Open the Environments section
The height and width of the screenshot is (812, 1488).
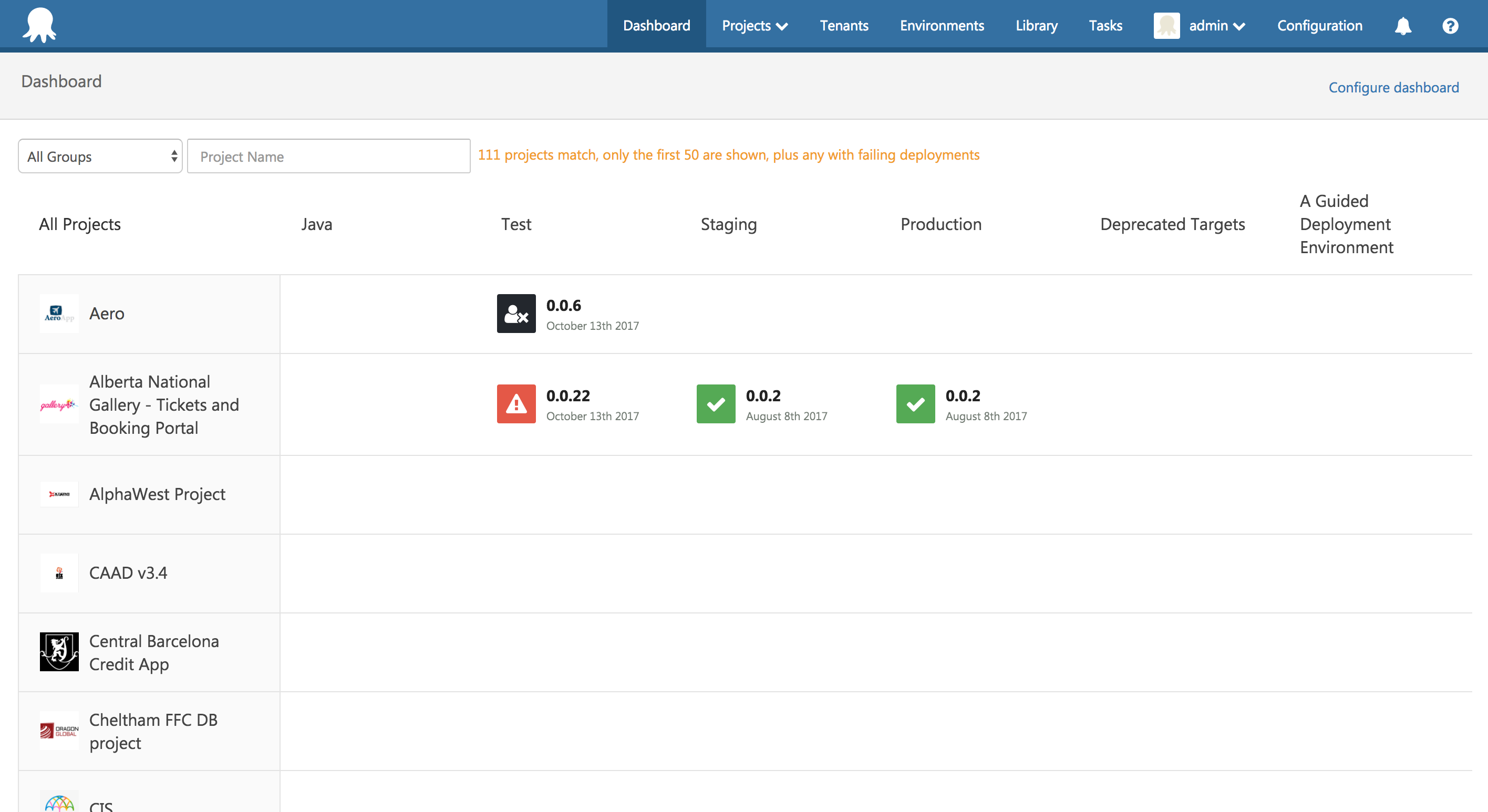(941, 25)
